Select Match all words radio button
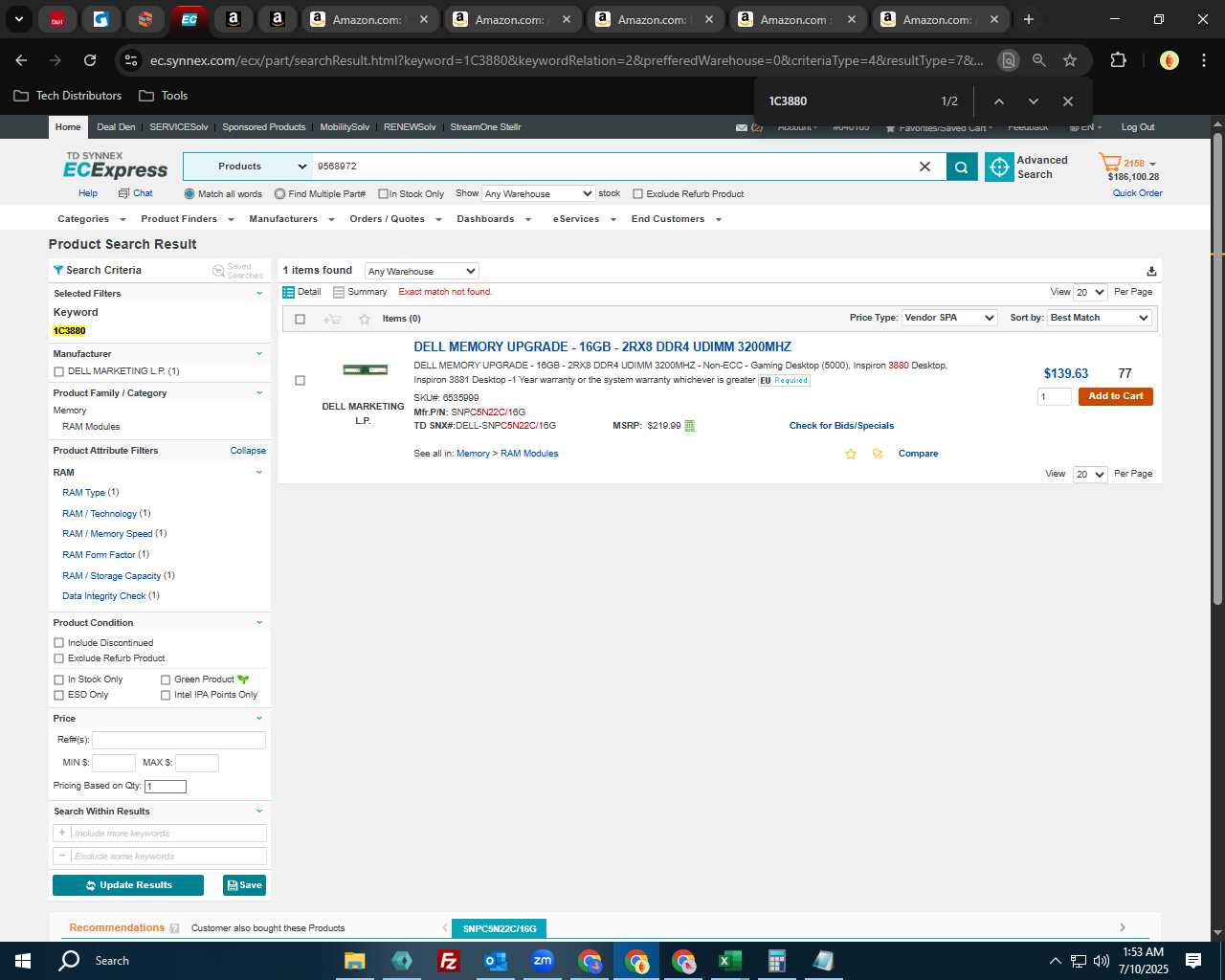 (189, 194)
